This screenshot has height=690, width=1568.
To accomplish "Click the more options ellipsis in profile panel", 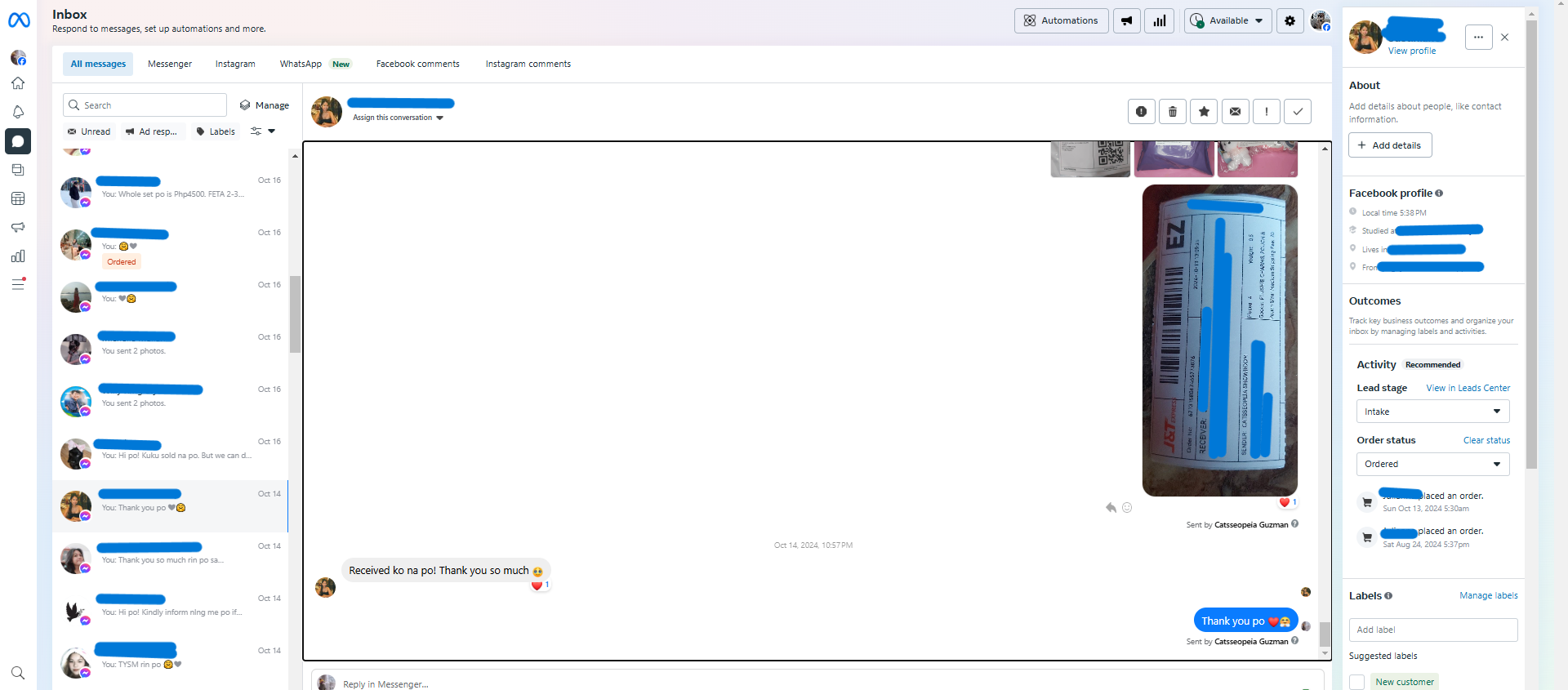I will tap(1478, 37).
